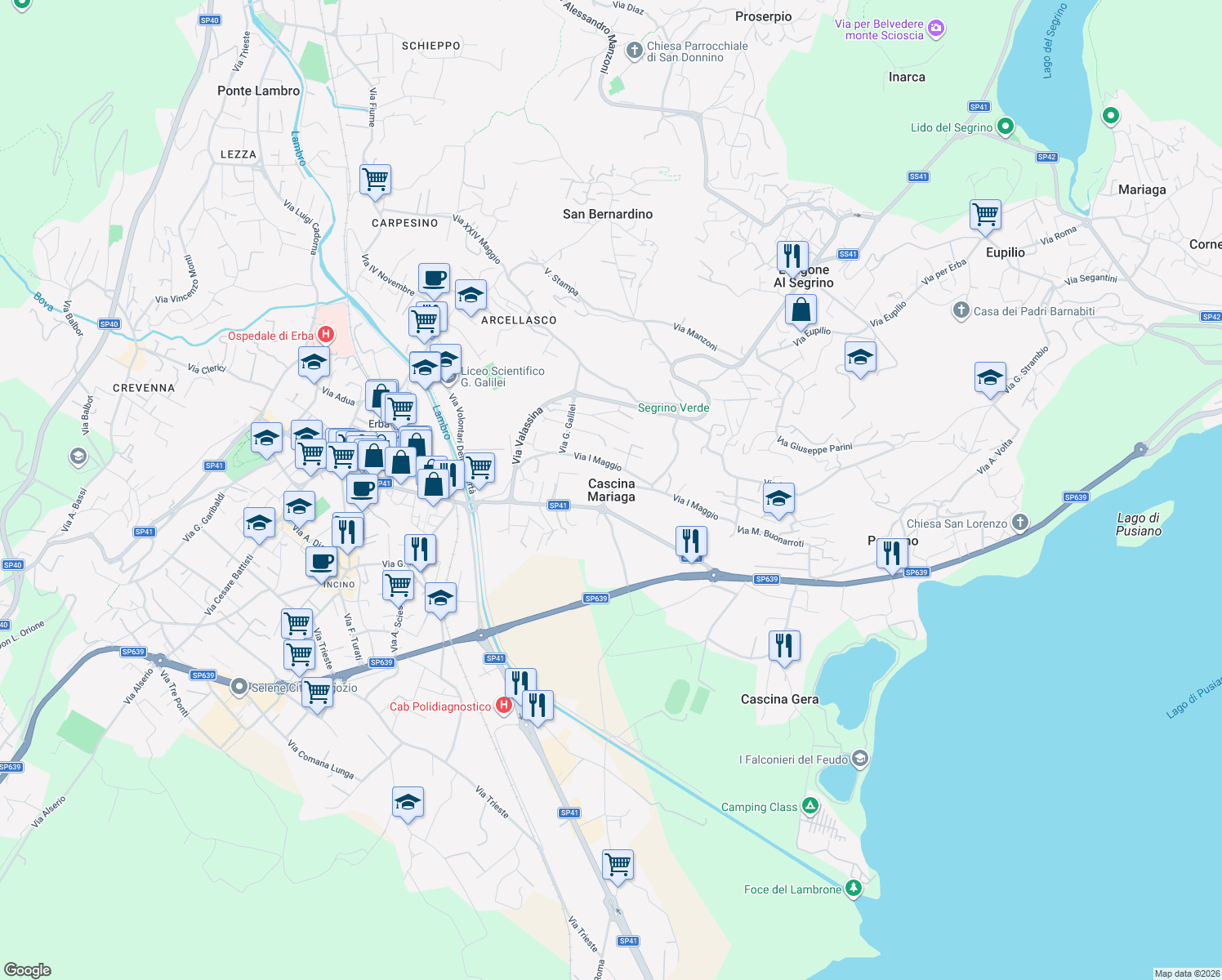
Task: Click the camping icon at Camping Class
Action: 809,806
